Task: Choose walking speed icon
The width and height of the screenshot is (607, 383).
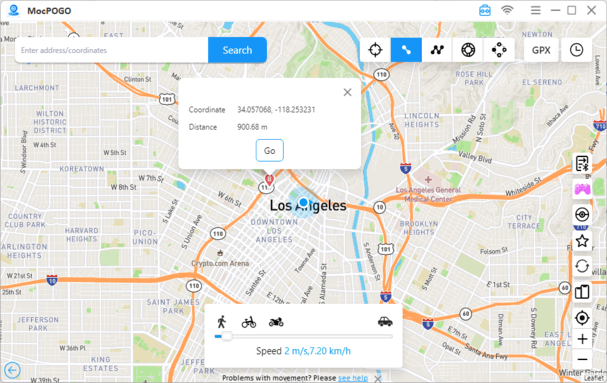Action: 222,322
